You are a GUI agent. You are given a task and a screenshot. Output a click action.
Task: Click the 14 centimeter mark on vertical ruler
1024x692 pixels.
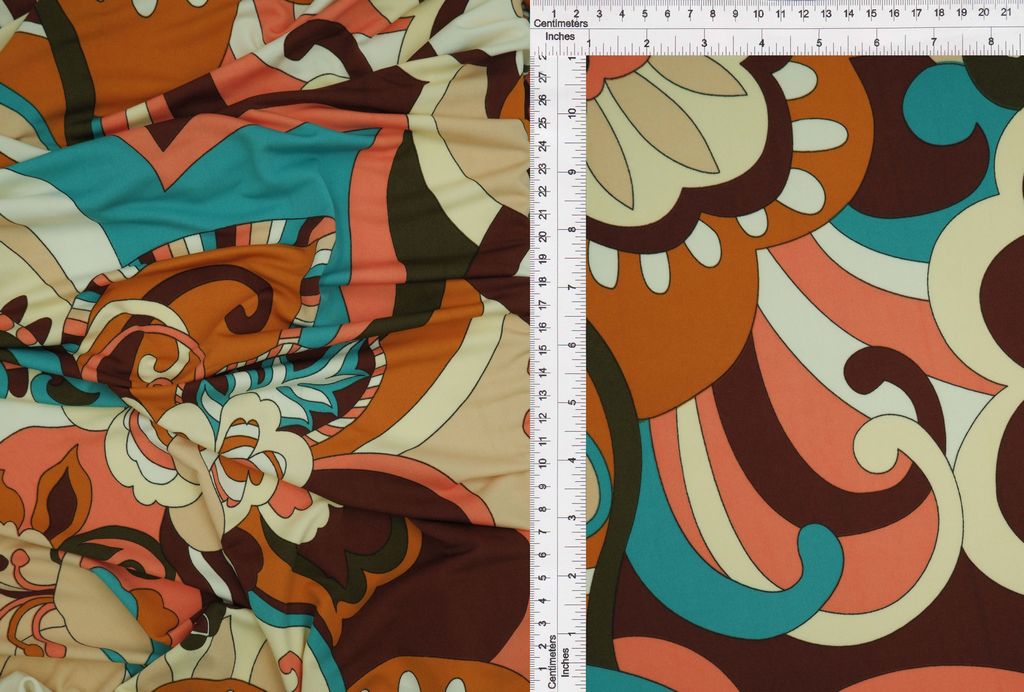pos(541,372)
